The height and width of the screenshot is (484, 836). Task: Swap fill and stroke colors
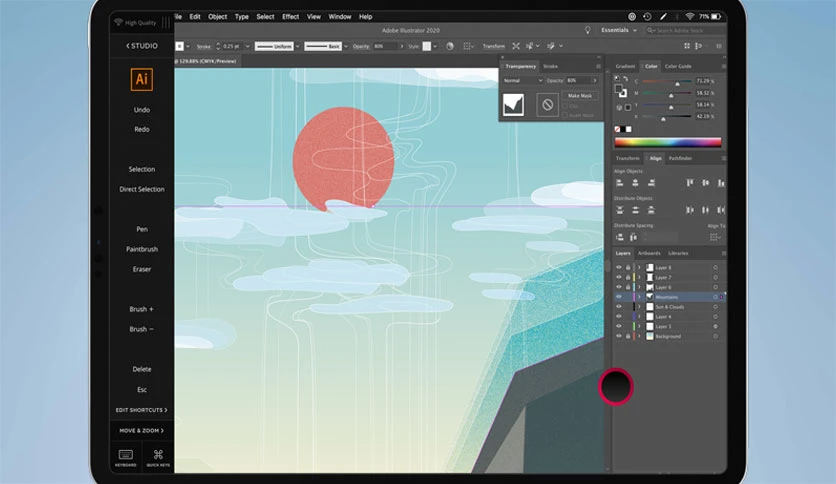(x=625, y=79)
